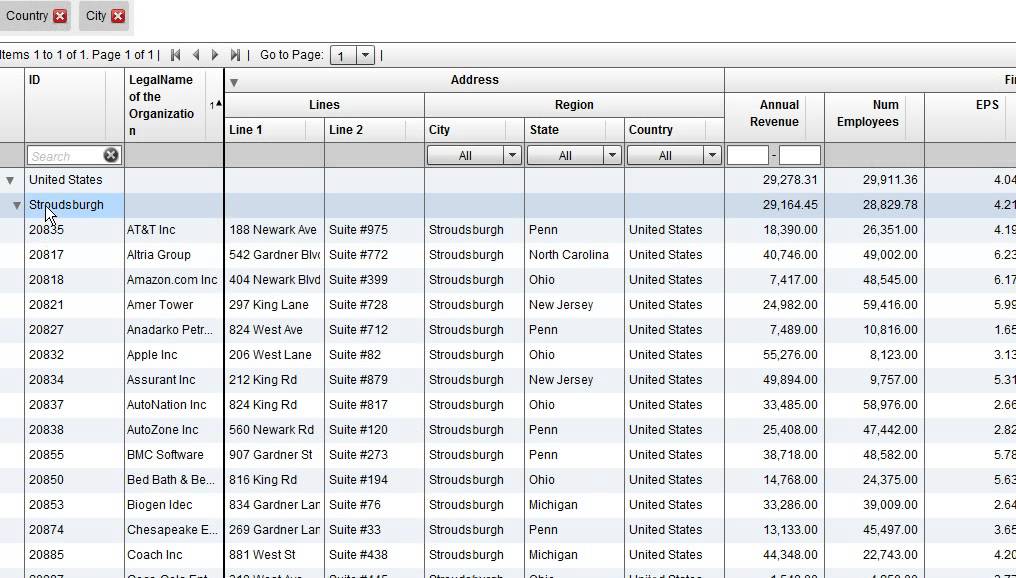Clear the ID search filter
The image size is (1016, 578).
(x=111, y=155)
